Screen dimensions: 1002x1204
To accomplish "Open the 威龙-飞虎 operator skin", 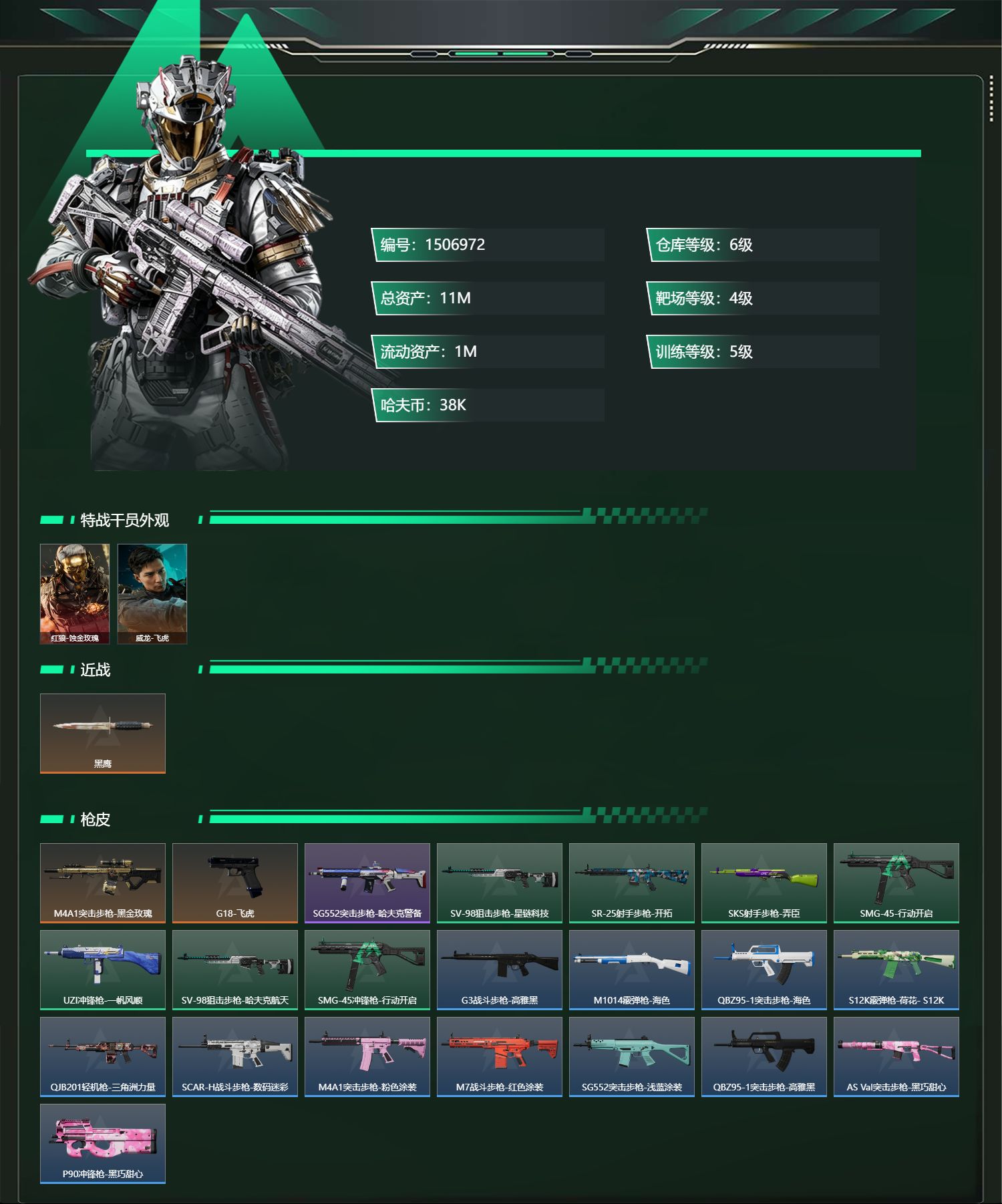I will tap(152, 593).
